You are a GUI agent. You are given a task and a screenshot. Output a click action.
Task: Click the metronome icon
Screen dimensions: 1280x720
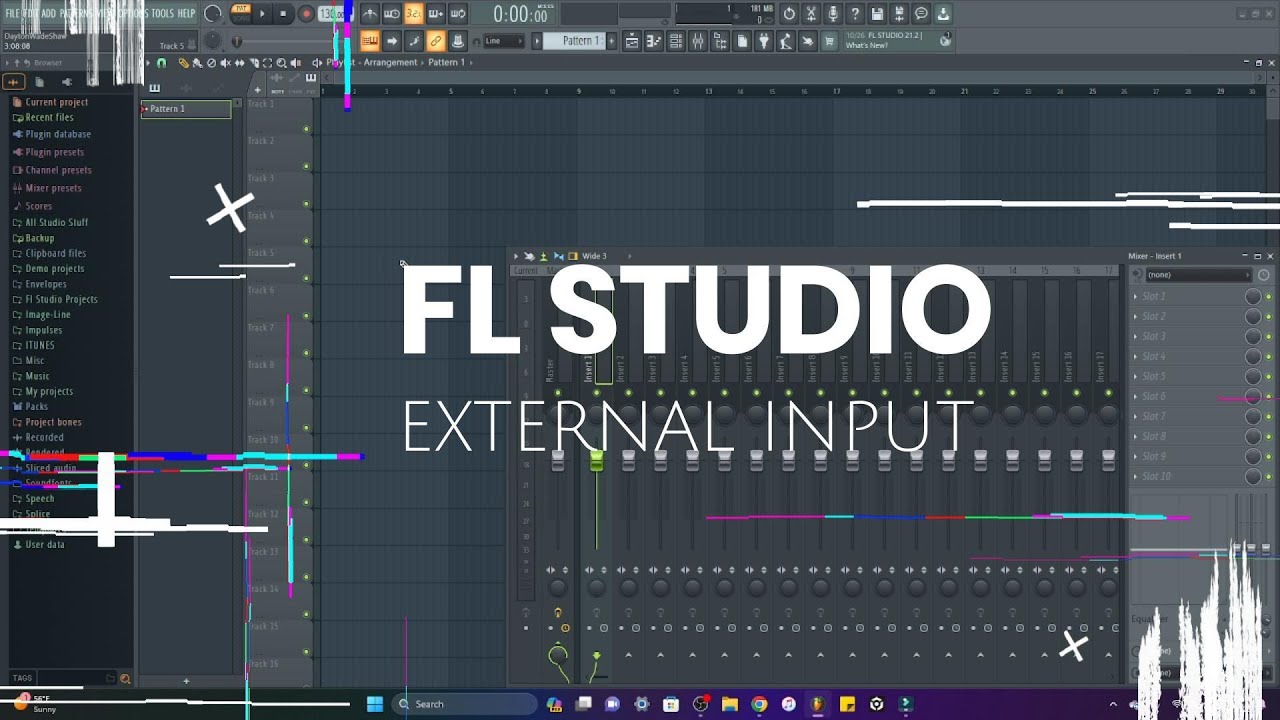coord(369,14)
